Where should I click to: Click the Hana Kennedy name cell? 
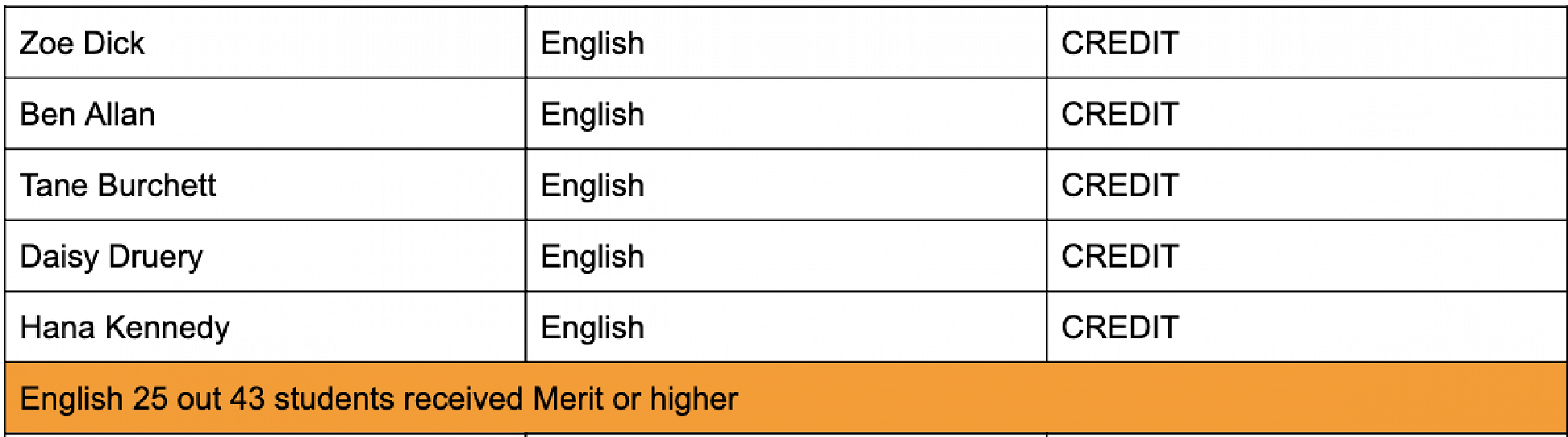125,327
